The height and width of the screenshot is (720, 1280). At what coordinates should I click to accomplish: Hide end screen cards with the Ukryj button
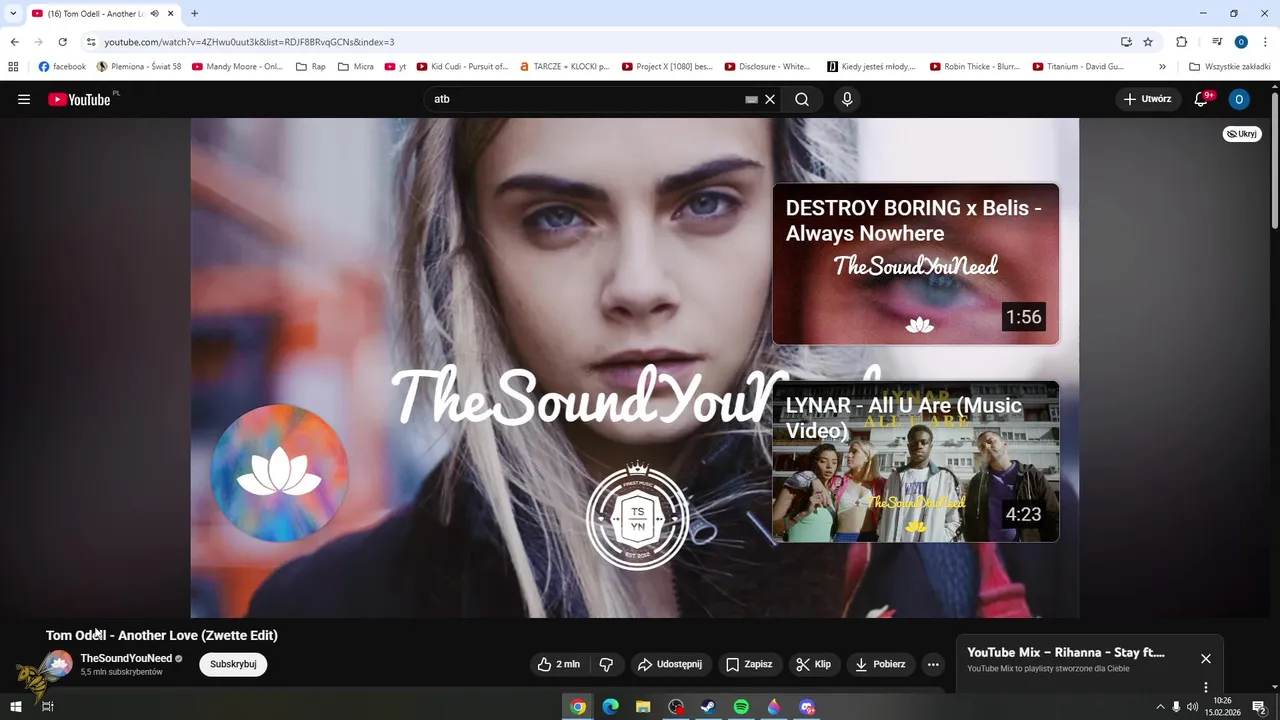coord(1241,134)
